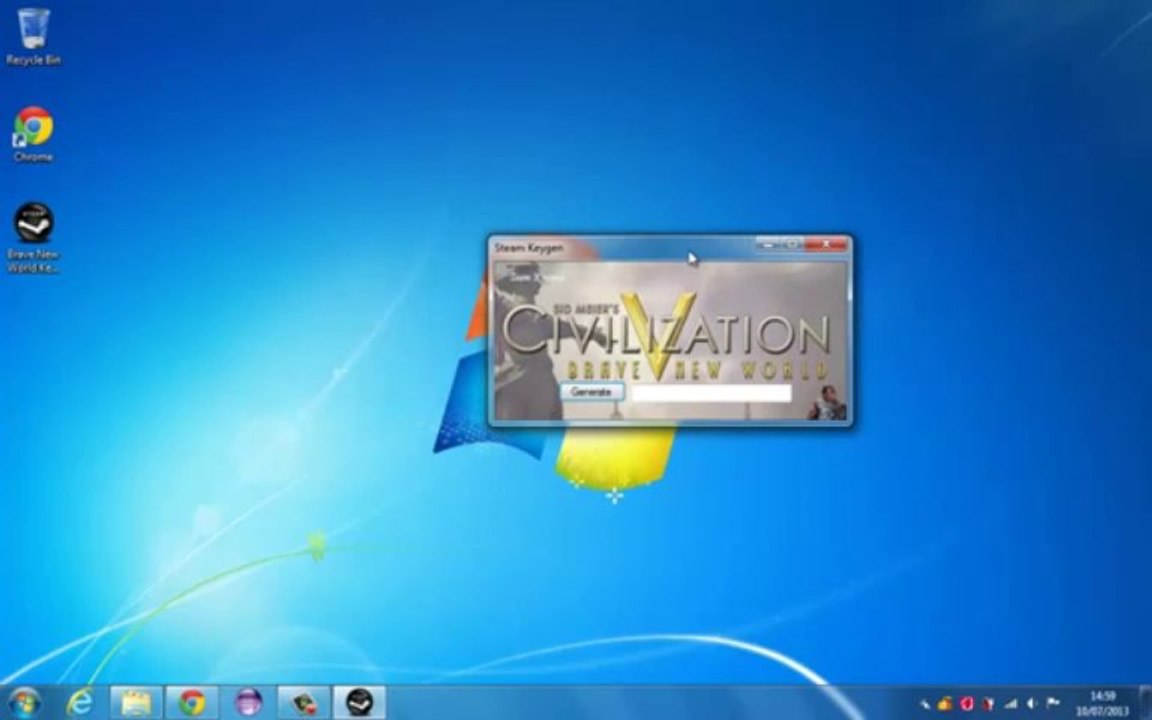The image size is (1152, 720).
Task: Open Chrome from the taskbar
Action: 192,703
